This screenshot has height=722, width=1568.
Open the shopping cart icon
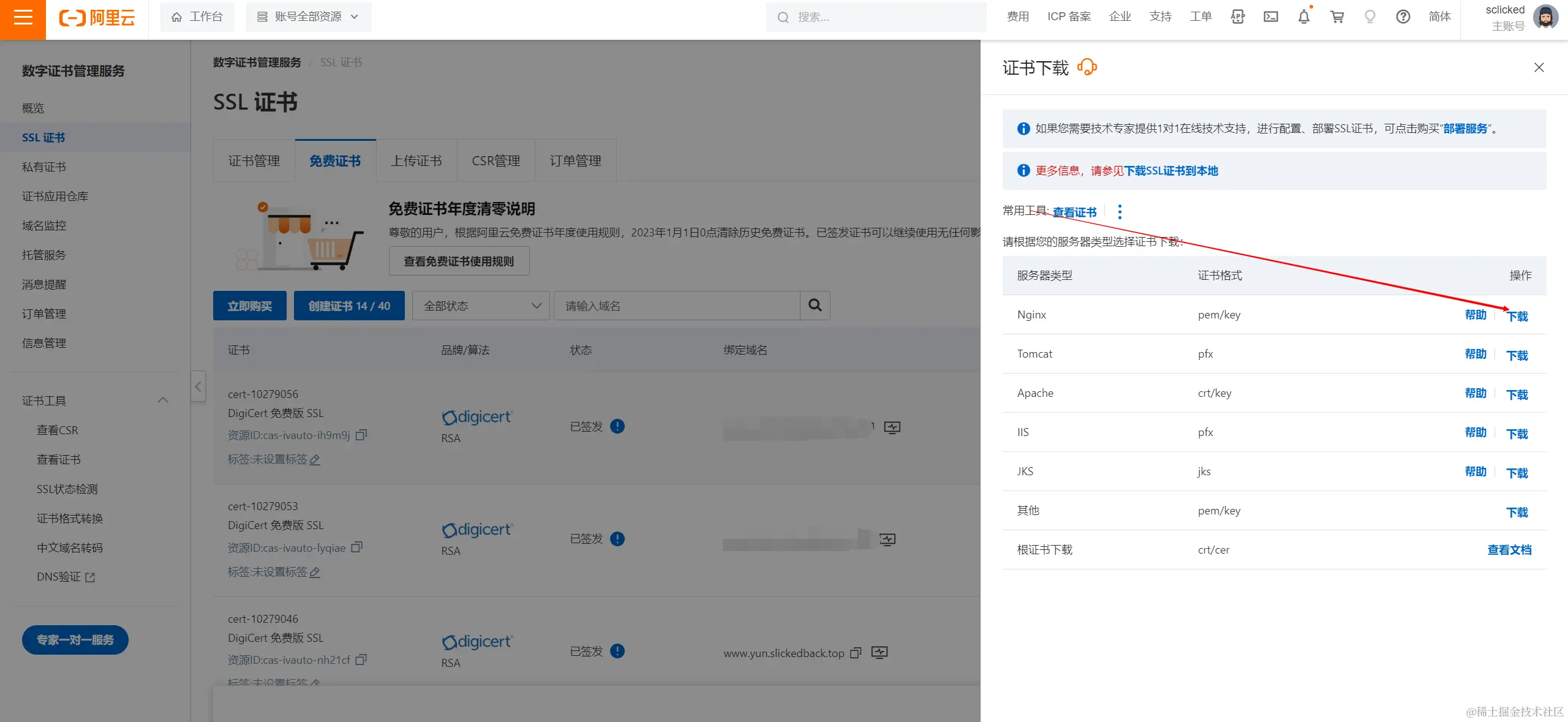click(1336, 17)
